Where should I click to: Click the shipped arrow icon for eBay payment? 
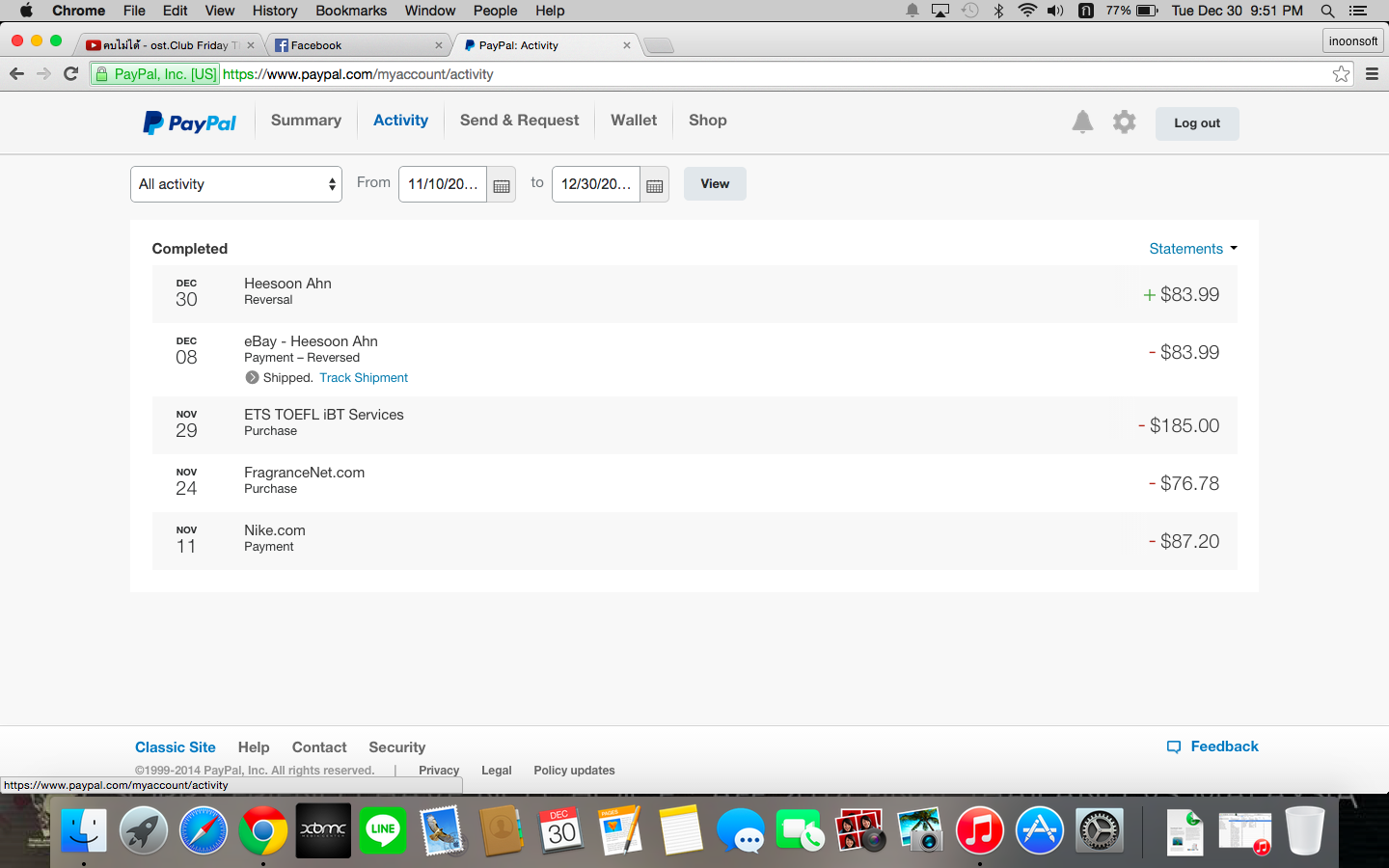(252, 377)
